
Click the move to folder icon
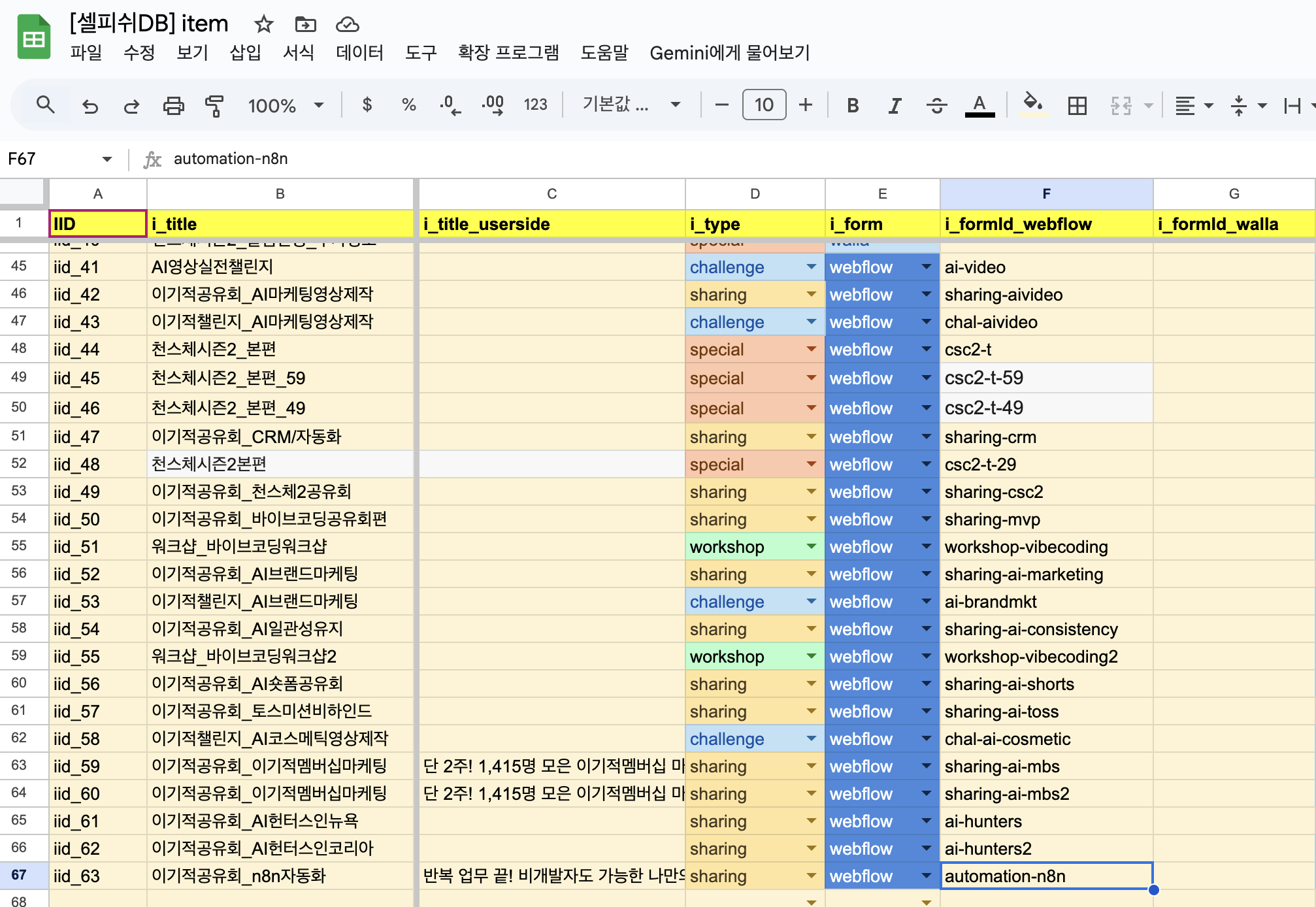pos(305,24)
